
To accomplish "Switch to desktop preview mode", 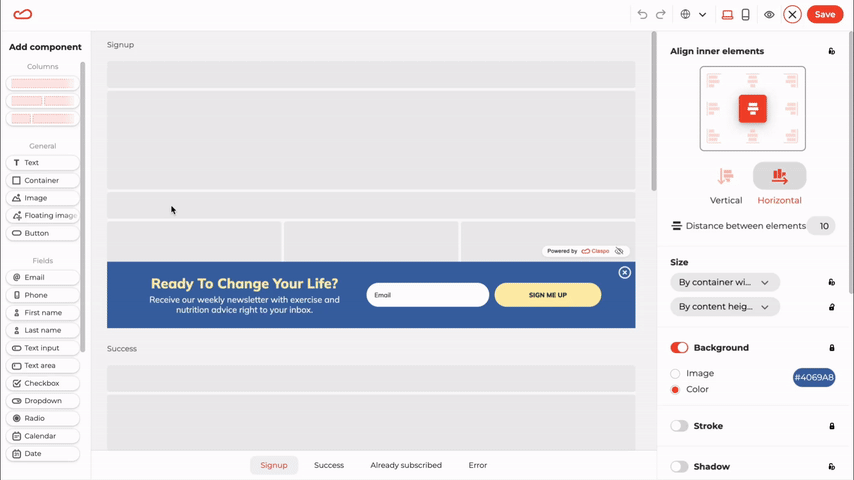I will click(x=727, y=15).
